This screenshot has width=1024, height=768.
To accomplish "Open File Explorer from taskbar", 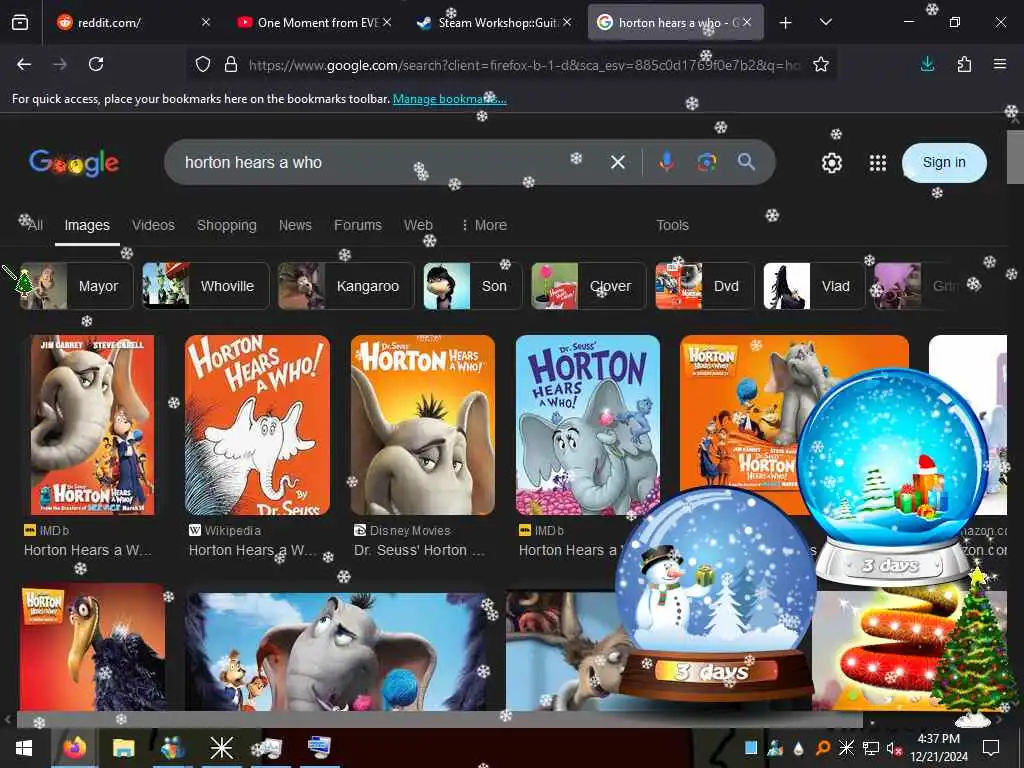I will (123, 748).
